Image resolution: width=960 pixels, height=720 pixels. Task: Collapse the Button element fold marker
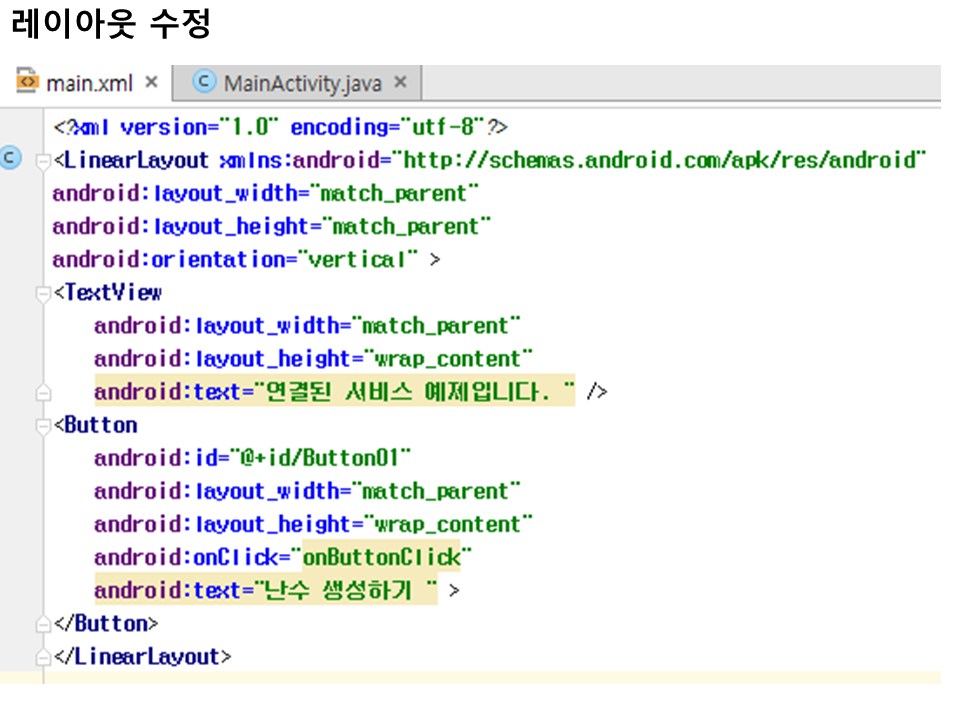pyautogui.click(x=43, y=426)
